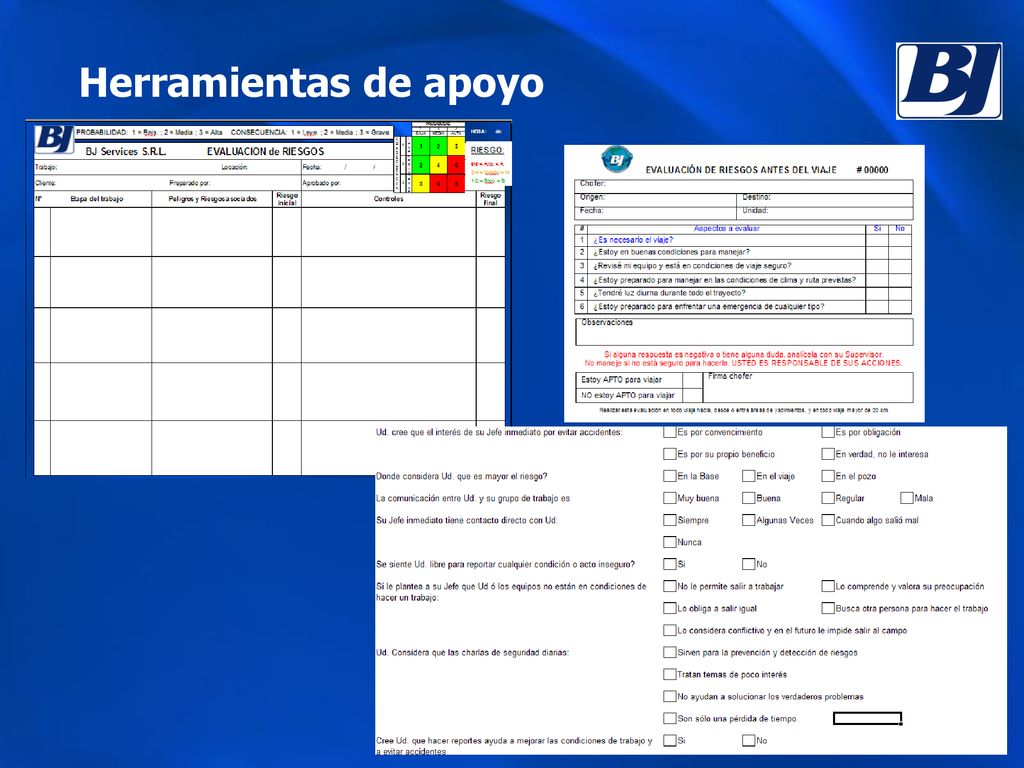Click the red risk matrix cell numbered 9
Viewport: 1024px width, 768px height.
point(456,184)
